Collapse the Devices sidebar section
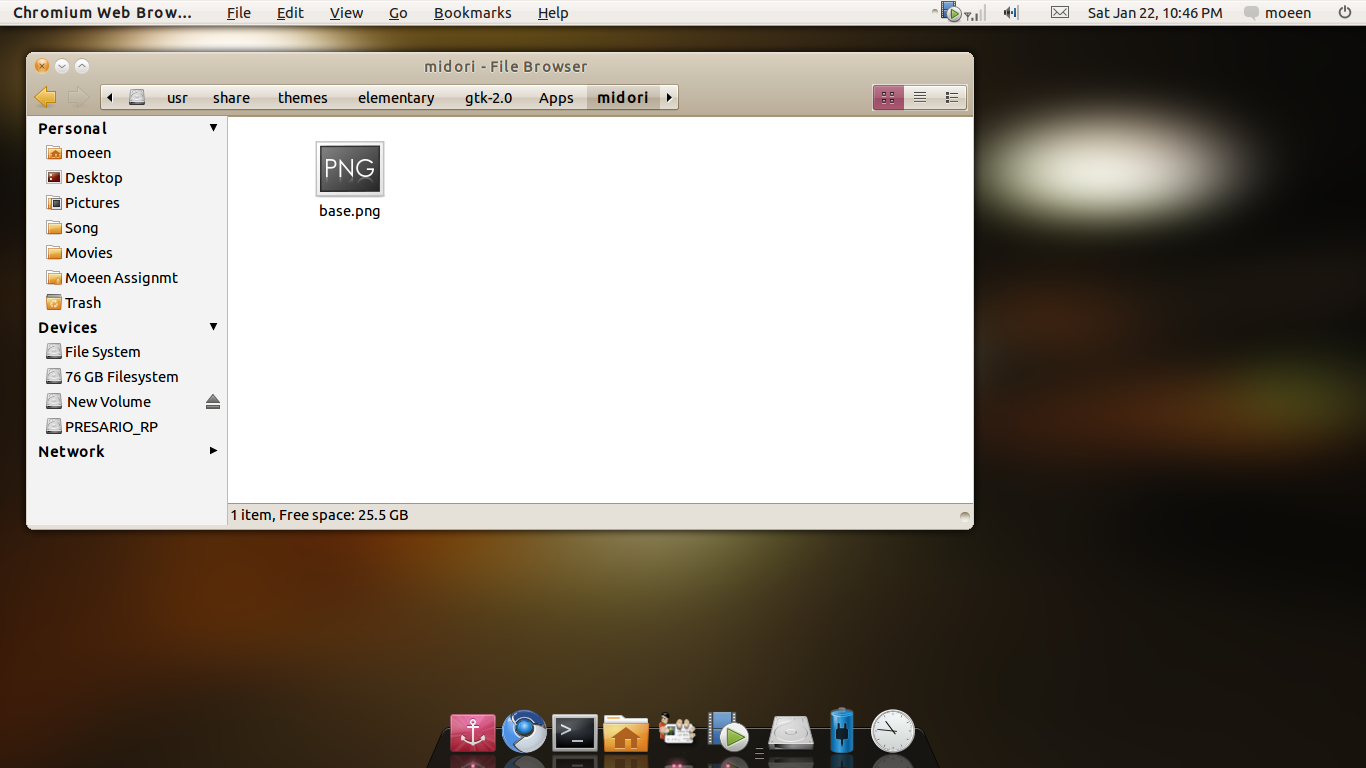Screen dimensions: 1366x768 213,327
